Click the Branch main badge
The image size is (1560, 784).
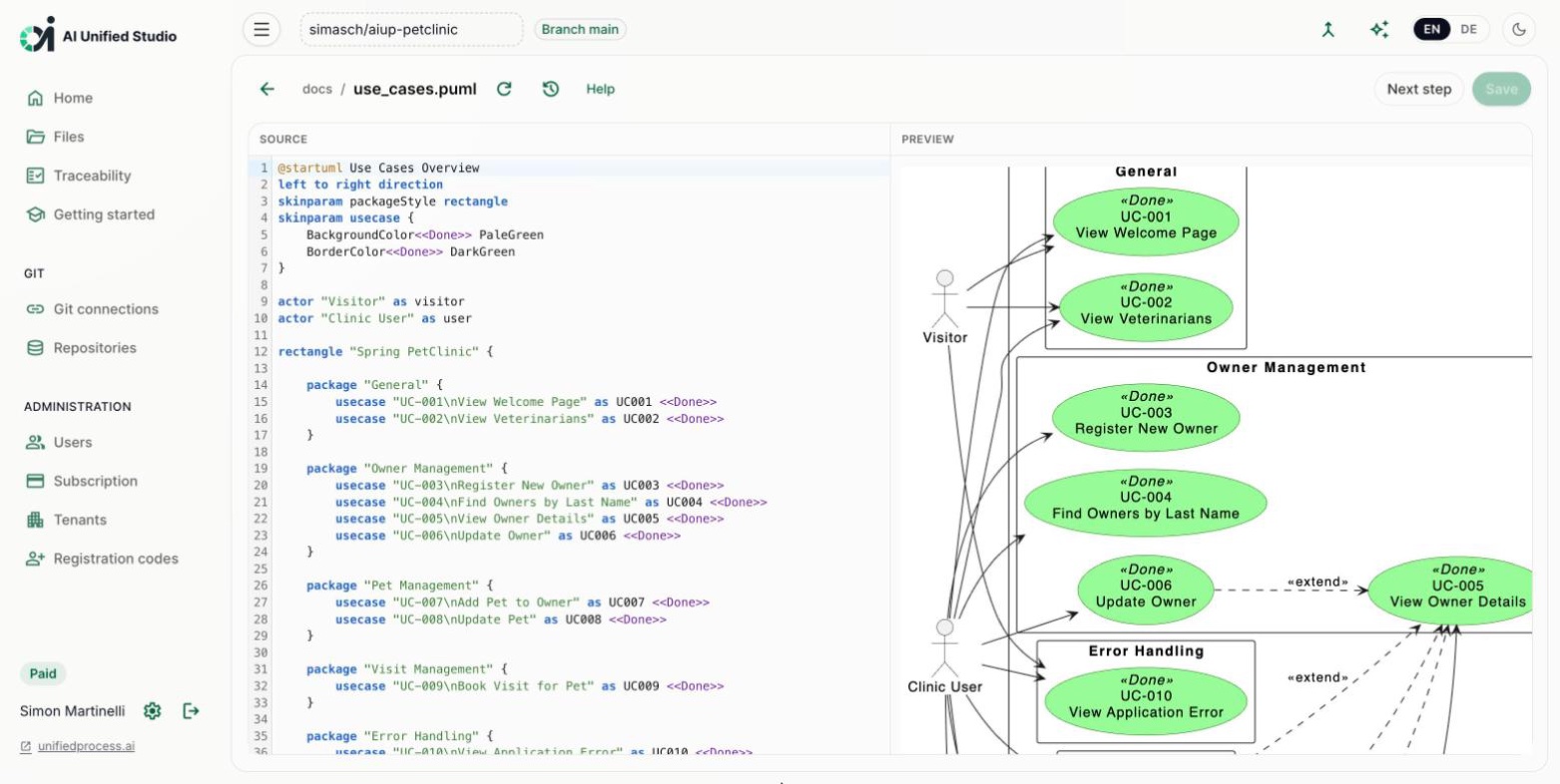(580, 30)
